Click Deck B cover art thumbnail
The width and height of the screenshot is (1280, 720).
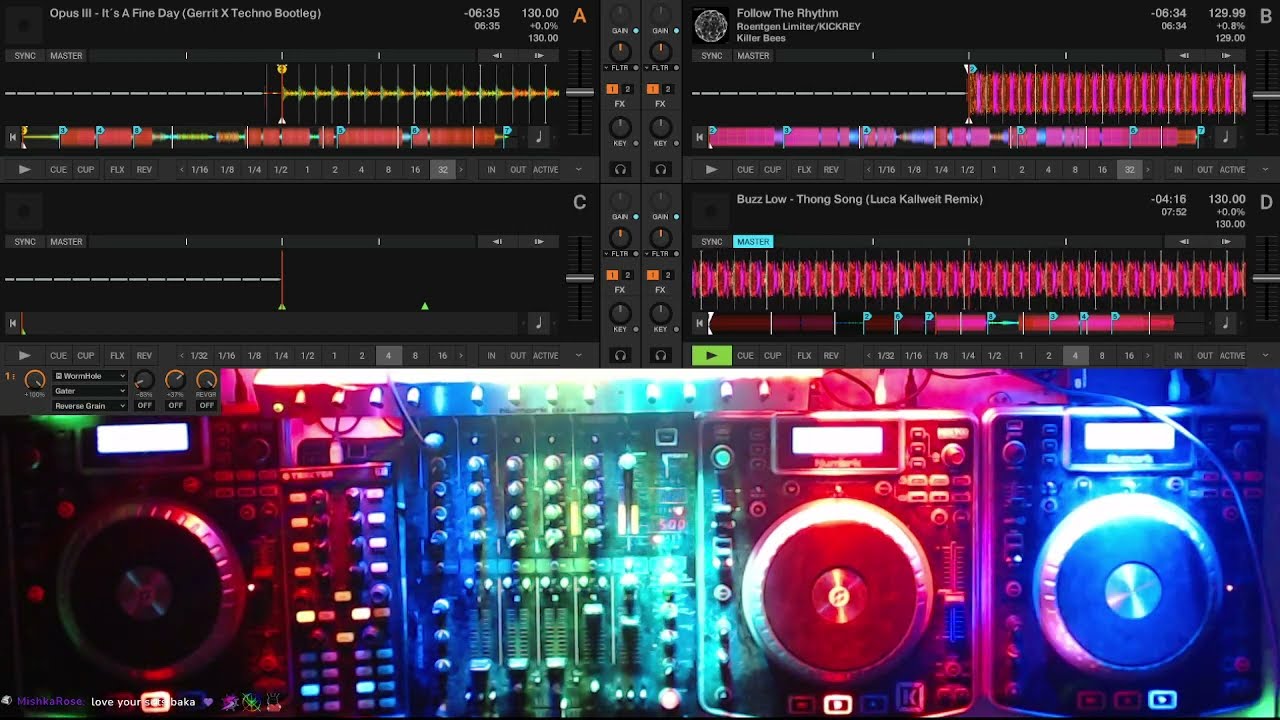pos(711,25)
